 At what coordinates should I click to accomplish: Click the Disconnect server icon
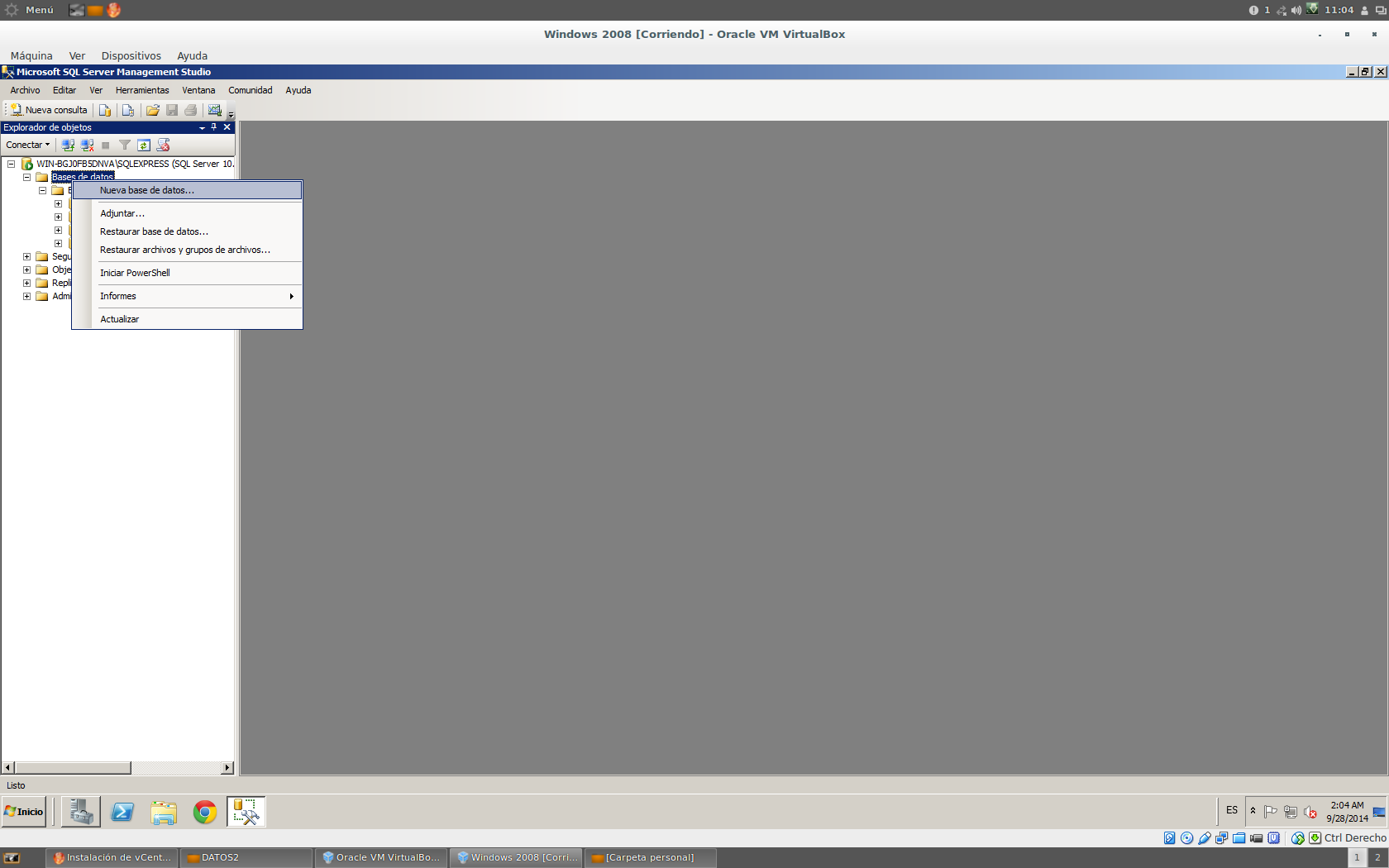87,145
